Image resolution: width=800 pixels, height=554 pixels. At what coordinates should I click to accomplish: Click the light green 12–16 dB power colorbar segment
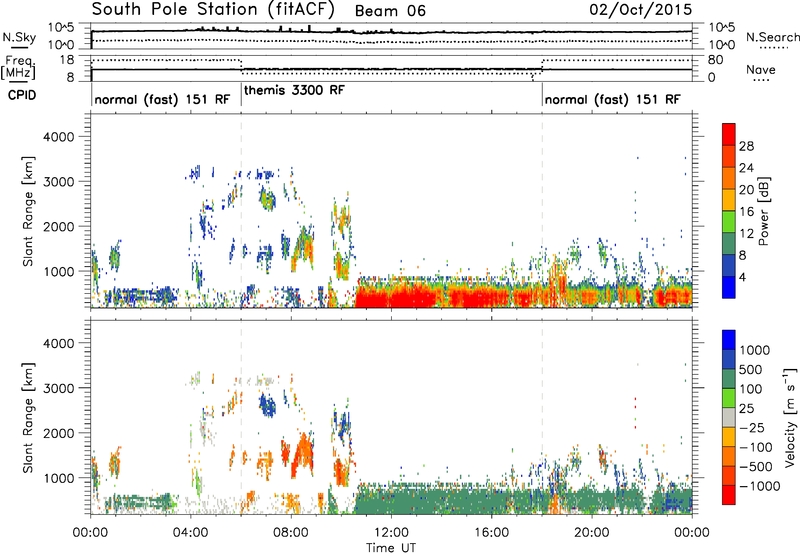point(729,221)
